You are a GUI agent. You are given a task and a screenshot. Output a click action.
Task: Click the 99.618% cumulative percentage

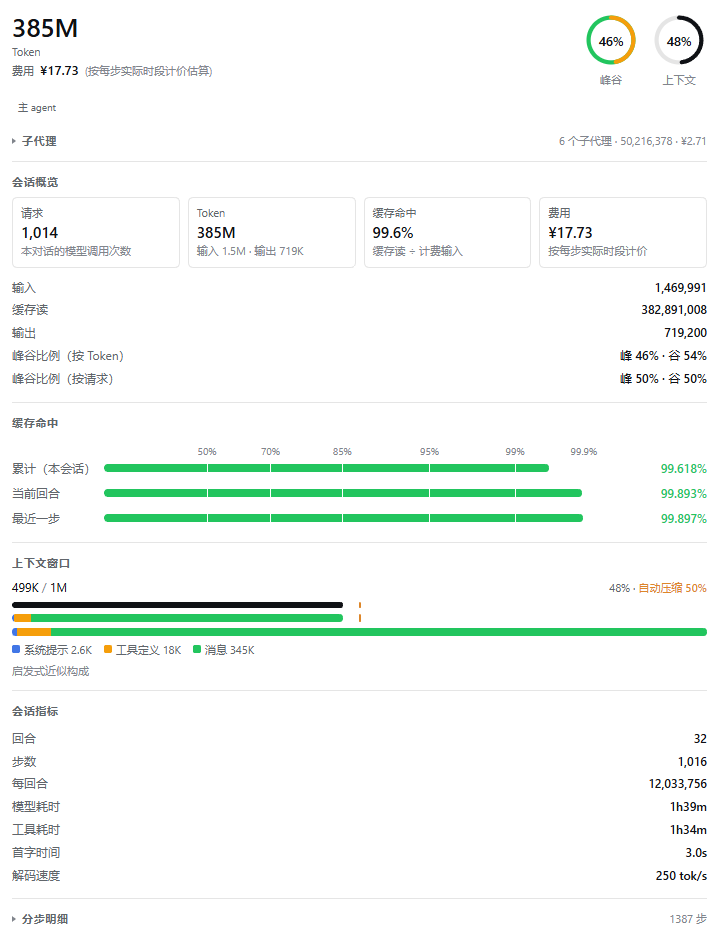point(684,468)
